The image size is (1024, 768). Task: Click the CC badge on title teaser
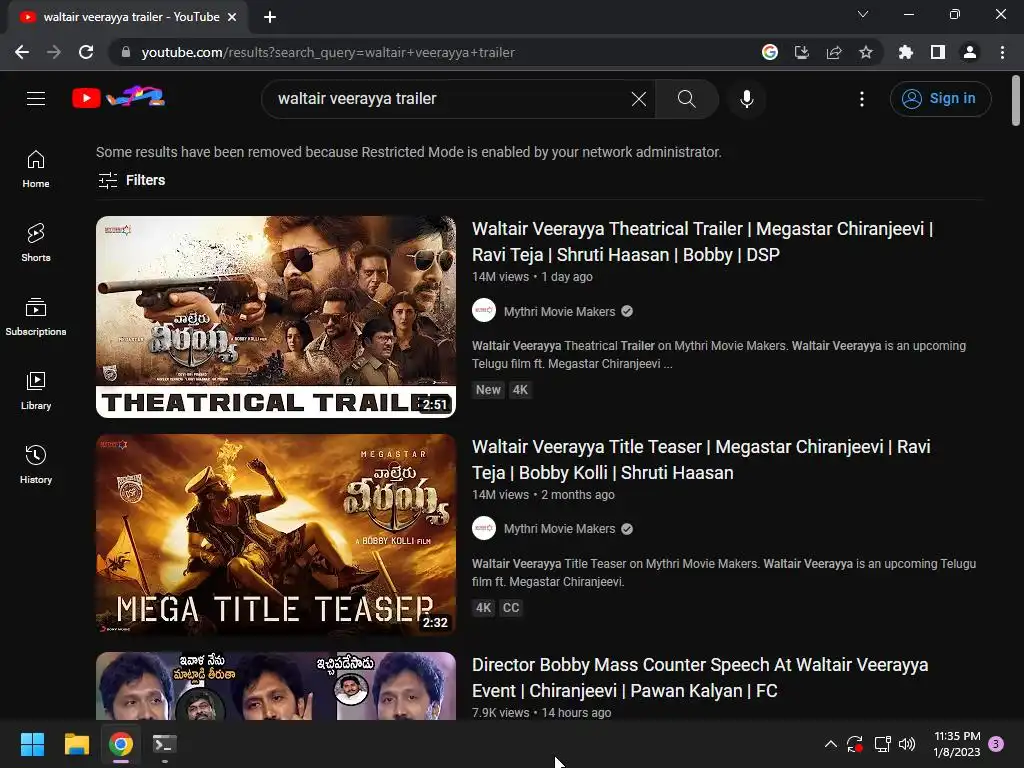pos(511,608)
